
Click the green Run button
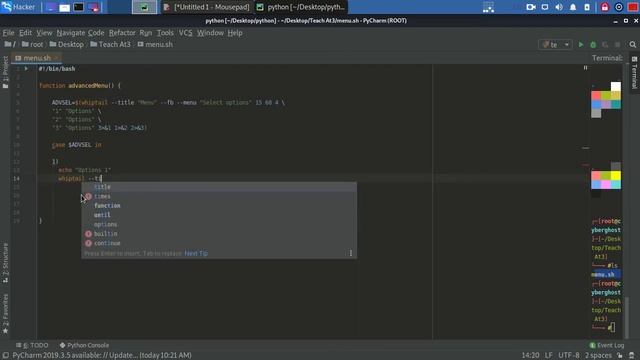pos(581,44)
